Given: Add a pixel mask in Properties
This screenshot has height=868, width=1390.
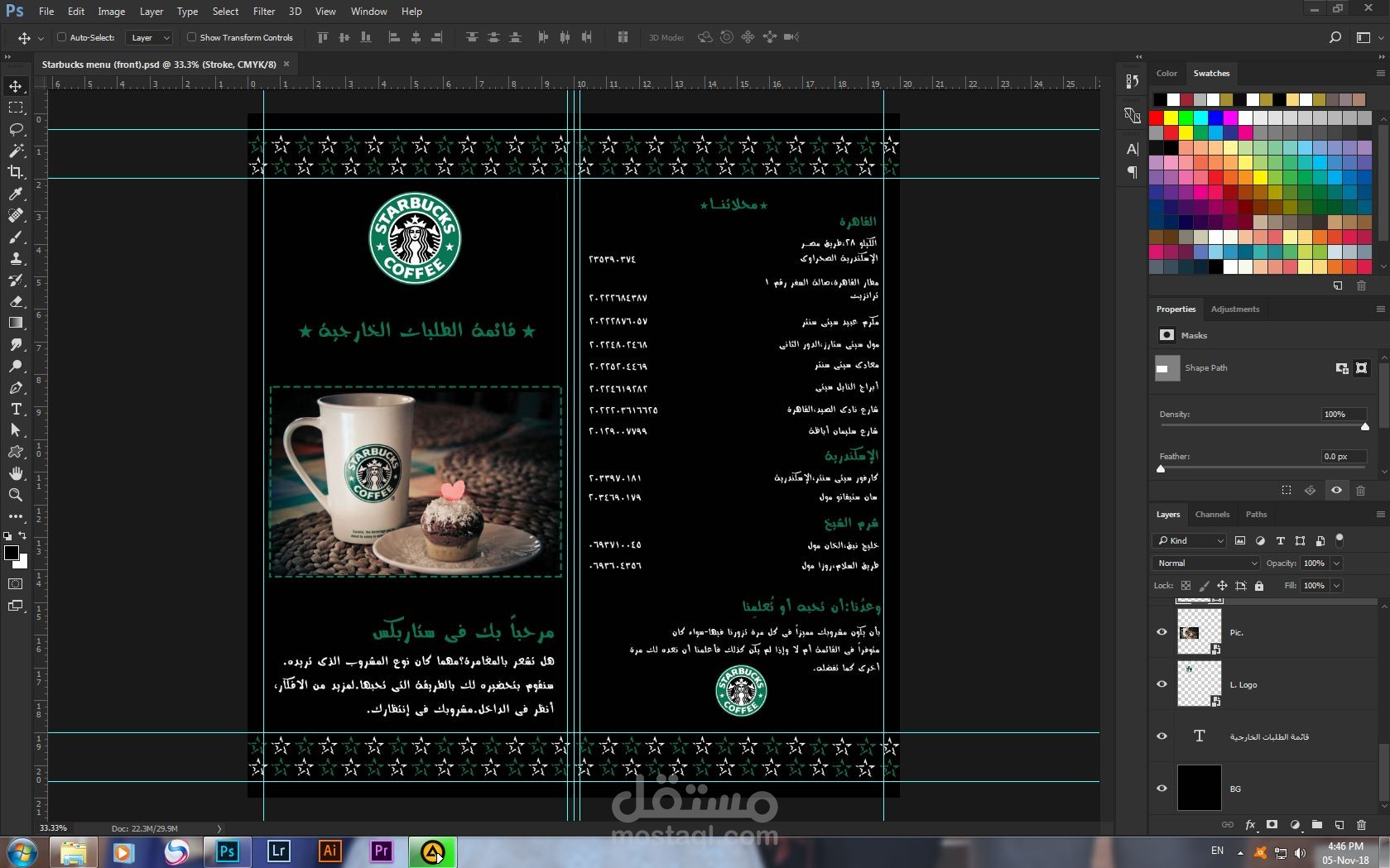Looking at the screenshot, I should [1341, 368].
